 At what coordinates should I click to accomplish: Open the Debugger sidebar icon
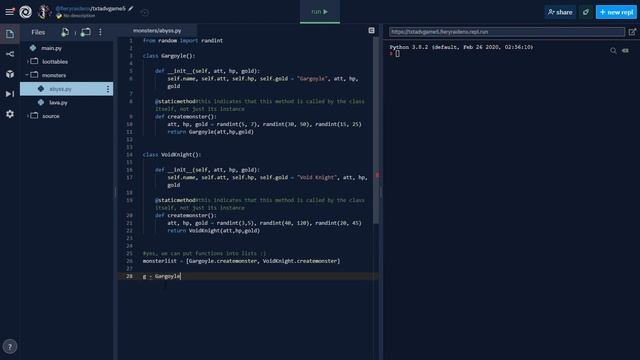pyautogui.click(x=10, y=94)
